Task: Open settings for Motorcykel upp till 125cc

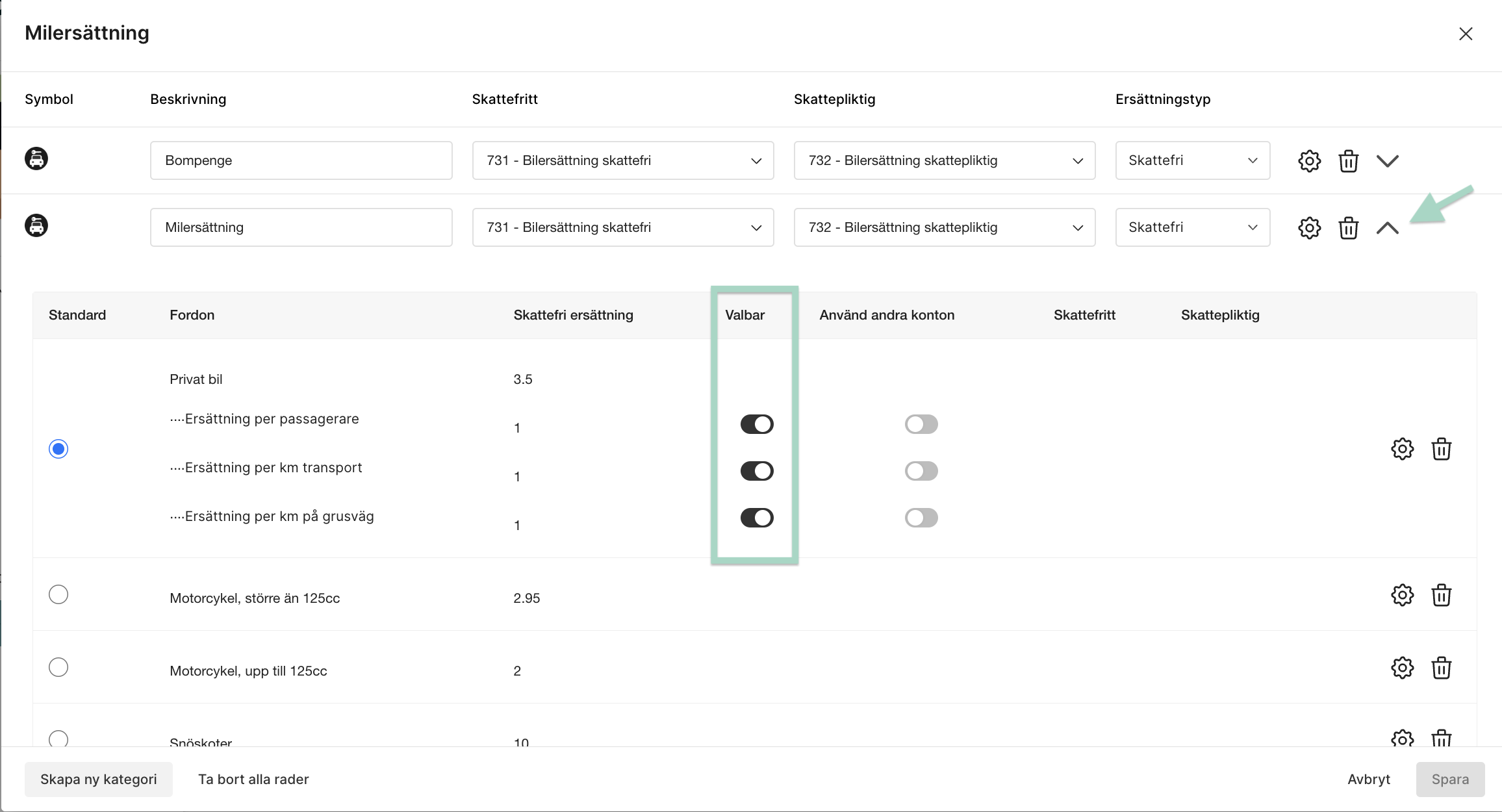Action: pos(1402,668)
